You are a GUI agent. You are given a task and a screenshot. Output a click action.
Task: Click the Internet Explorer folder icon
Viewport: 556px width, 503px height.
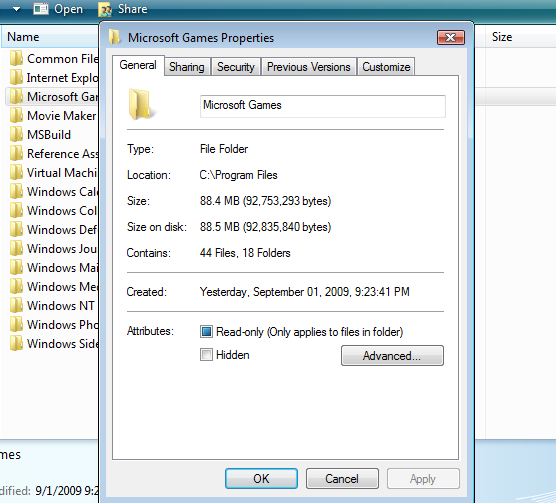16,78
